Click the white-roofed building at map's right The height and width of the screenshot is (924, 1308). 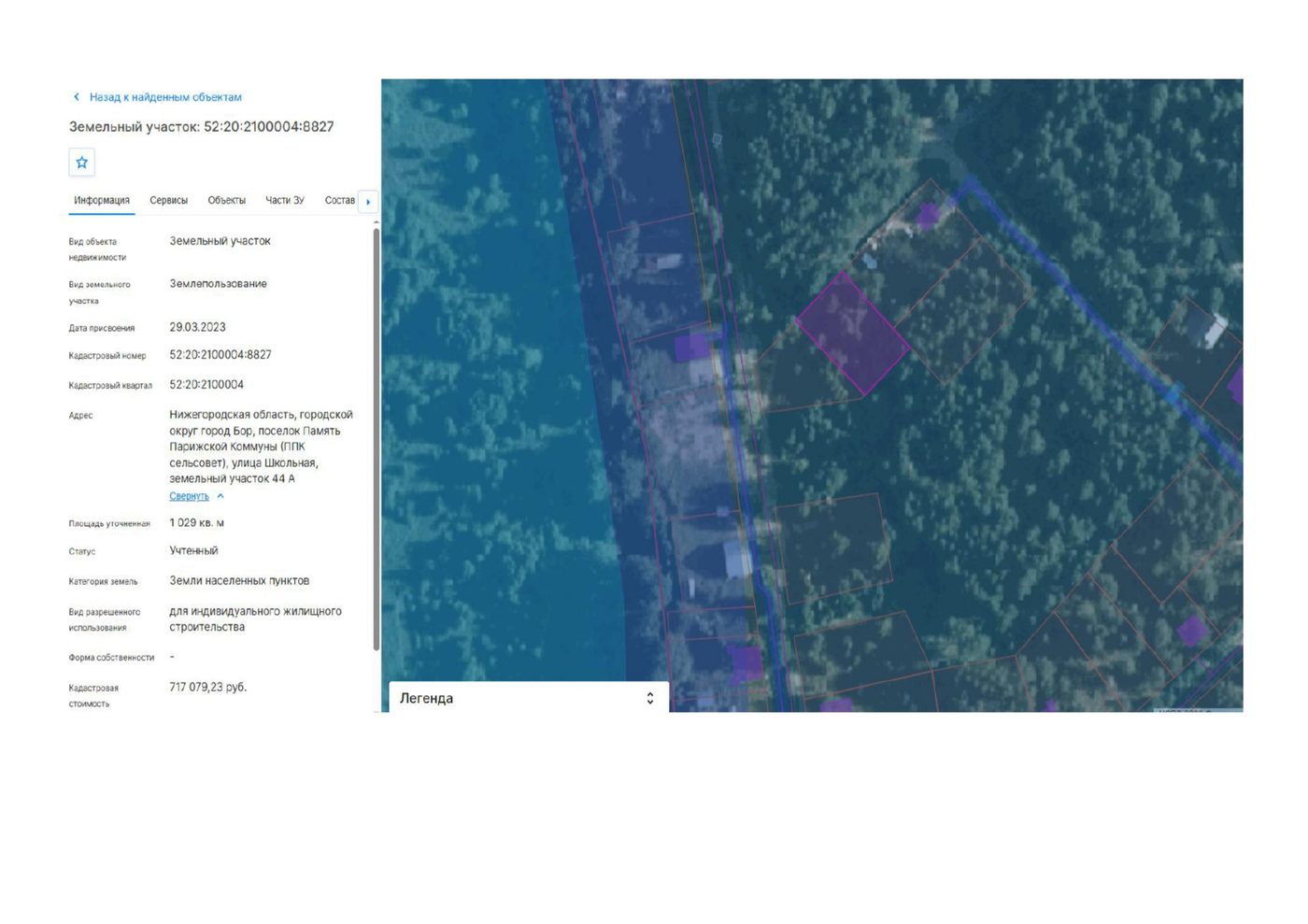pyautogui.click(x=1214, y=331)
